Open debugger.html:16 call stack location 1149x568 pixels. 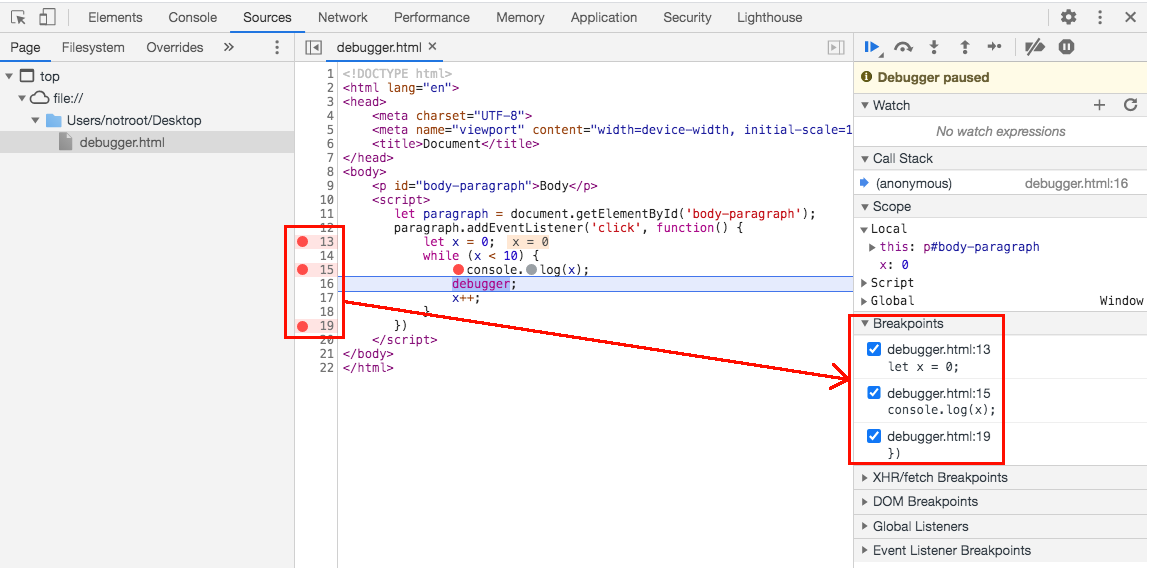(1076, 183)
